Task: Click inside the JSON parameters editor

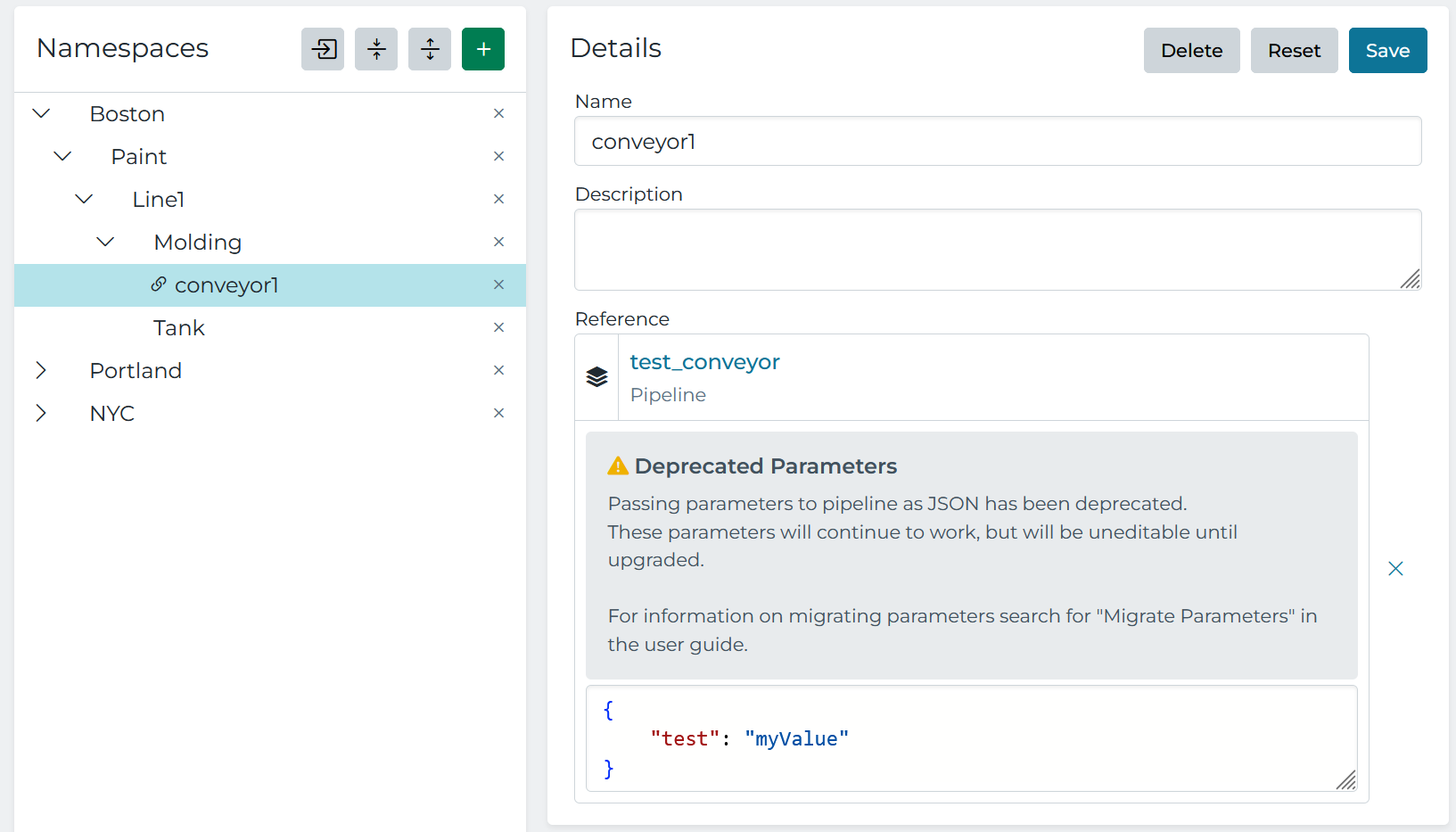Action: (x=972, y=738)
